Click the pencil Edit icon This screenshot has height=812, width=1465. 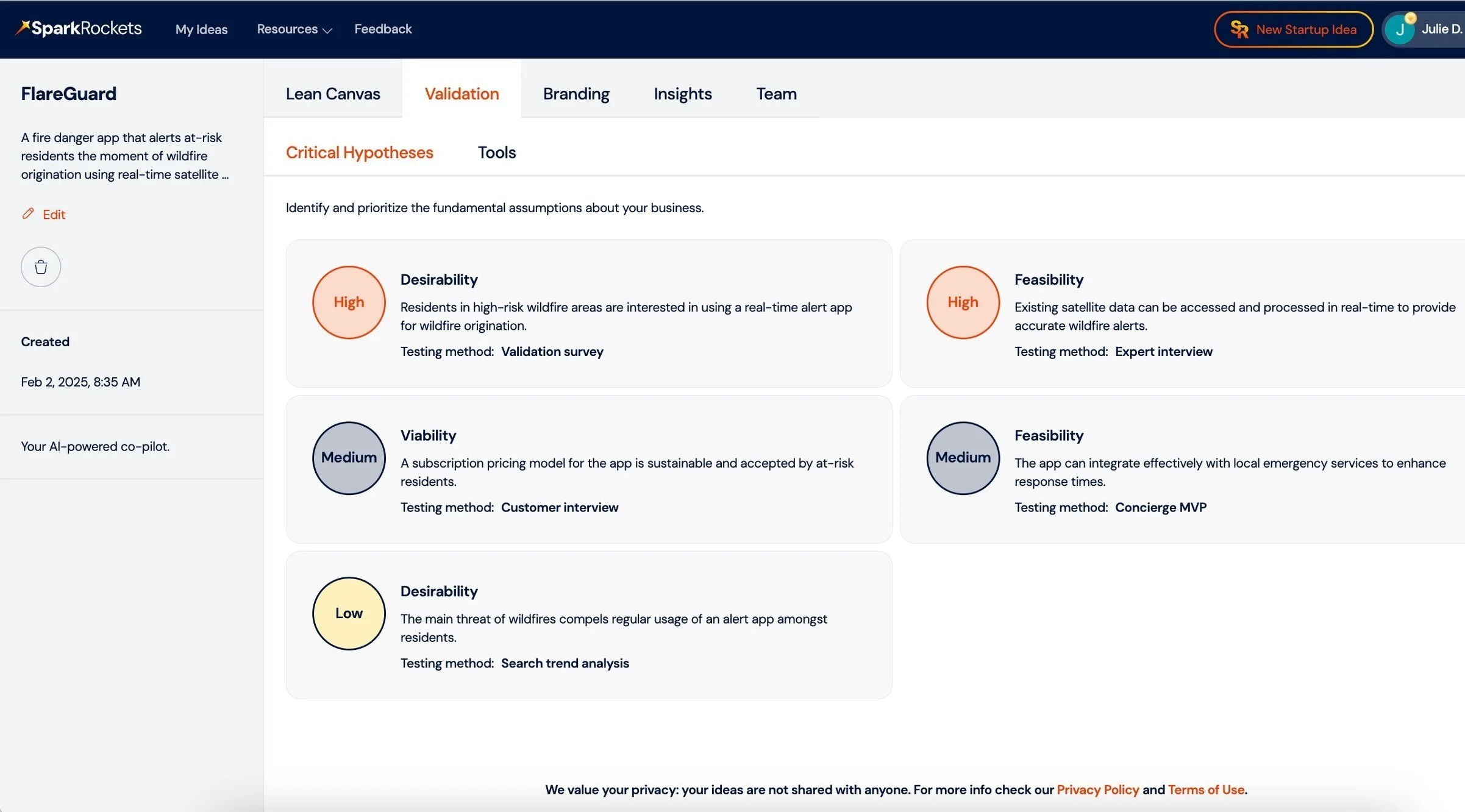pyautogui.click(x=28, y=213)
